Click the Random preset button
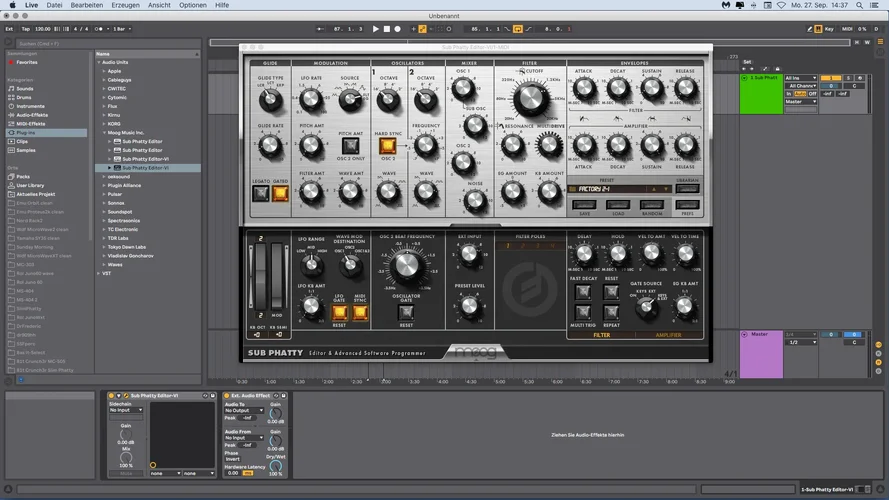 point(652,205)
